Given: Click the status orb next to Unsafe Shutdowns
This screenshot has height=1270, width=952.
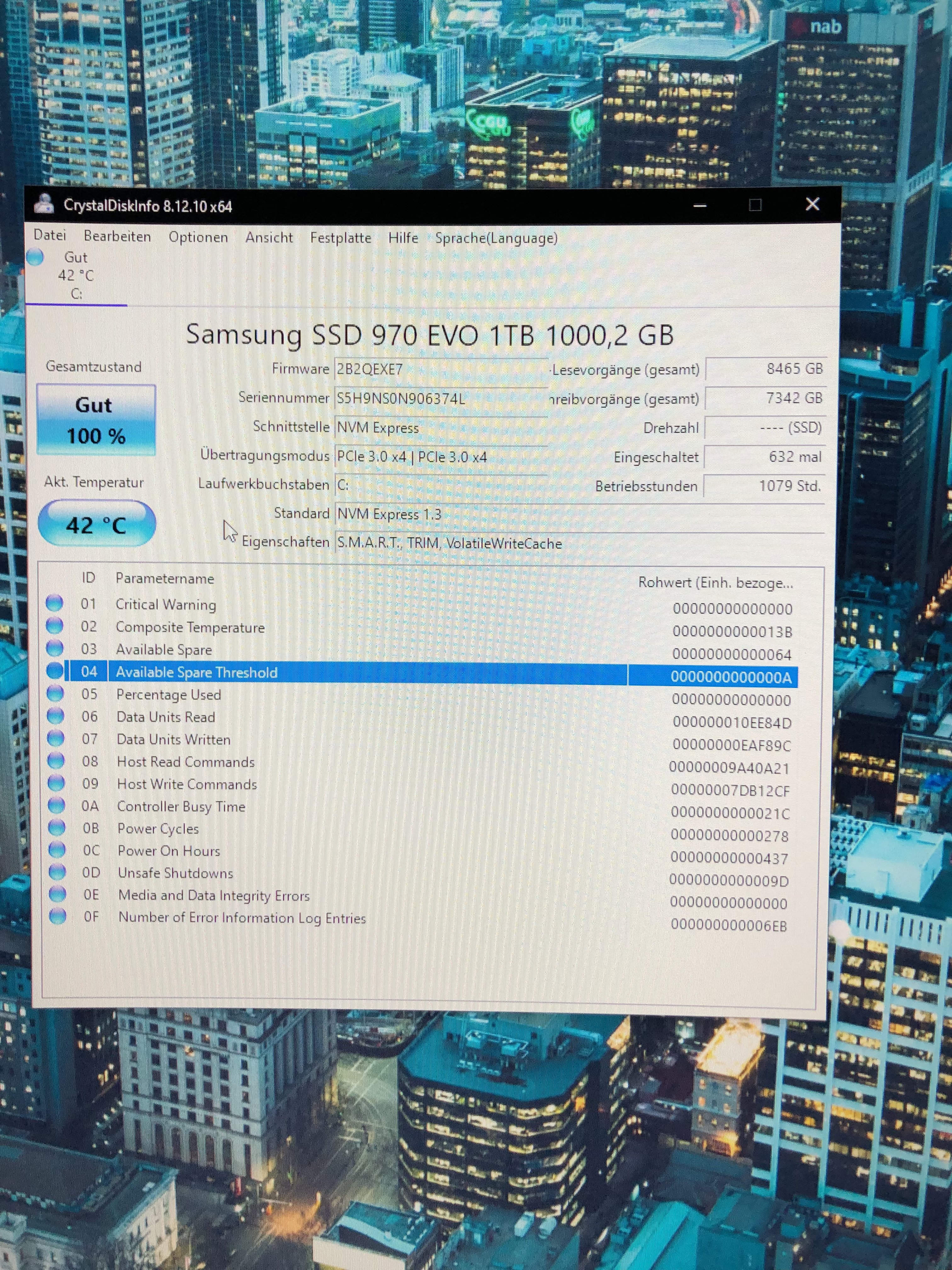Looking at the screenshot, I should coord(57,872).
